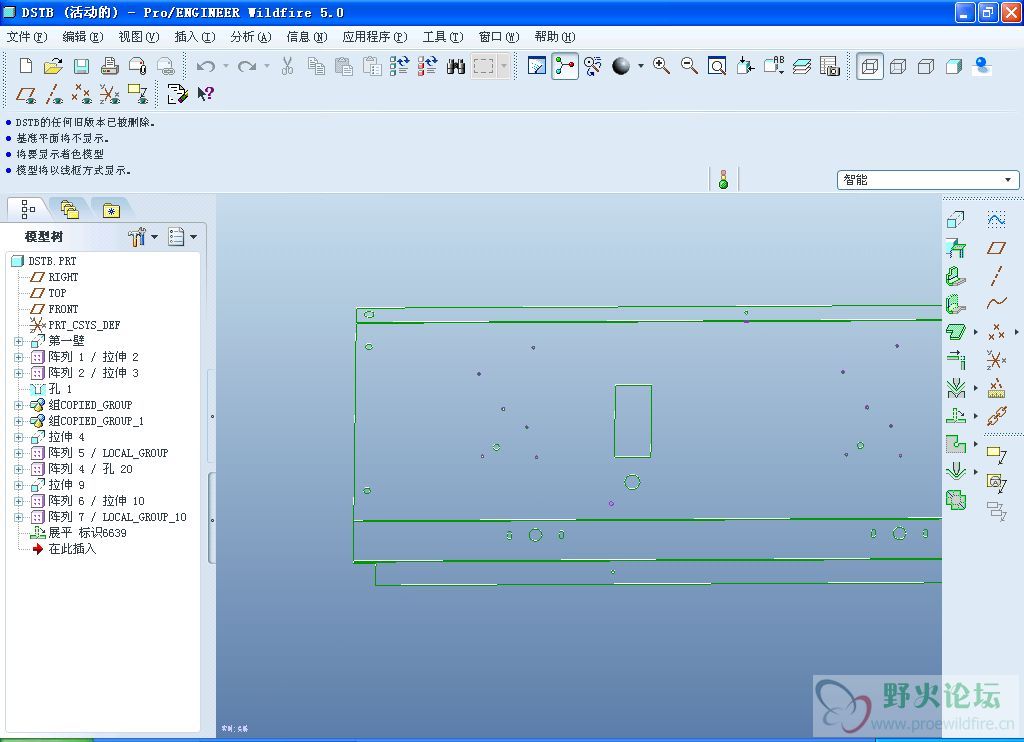Click the shaded sphere appearance icon
Image resolution: width=1024 pixels, height=742 pixels.
pos(621,66)
